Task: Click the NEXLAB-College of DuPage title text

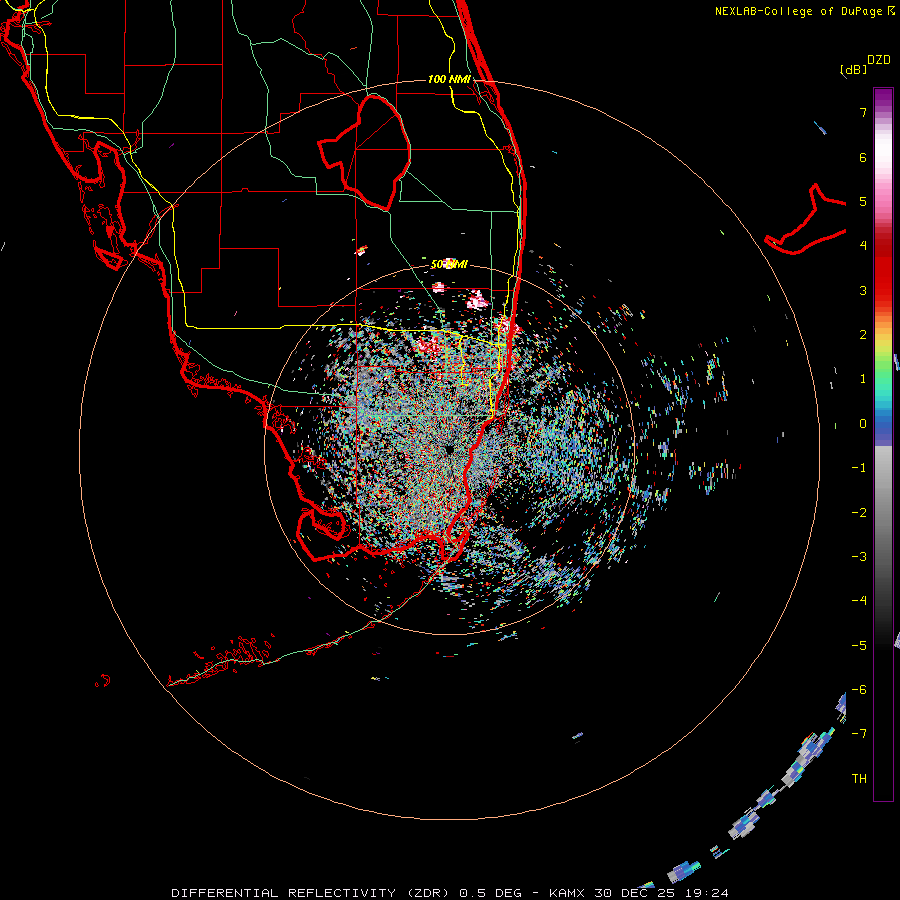Action: (798, 11)
